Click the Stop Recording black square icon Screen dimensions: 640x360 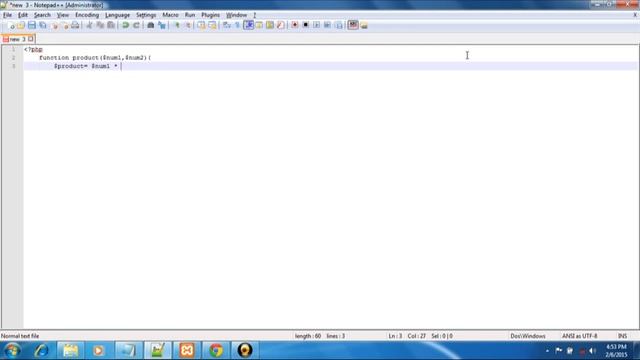tap(305, 25)
